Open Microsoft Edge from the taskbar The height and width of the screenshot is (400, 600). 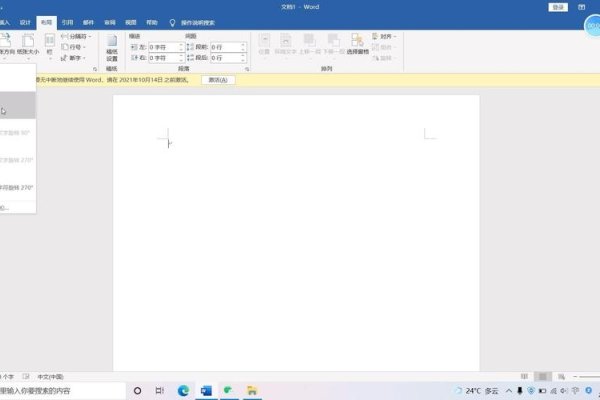(183, 390)
